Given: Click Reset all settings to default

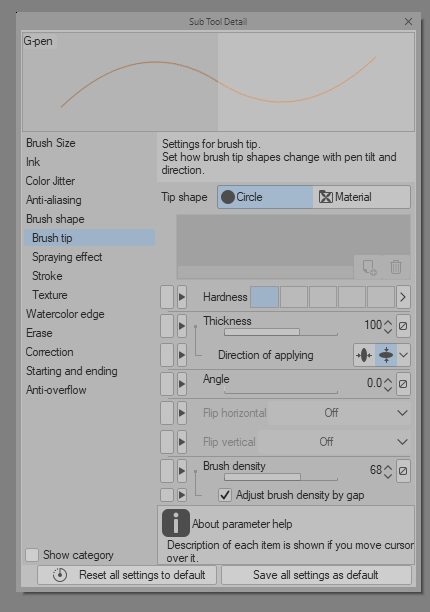Looking at the screenshot, I should pyautogui.click(x=127, y=575).
